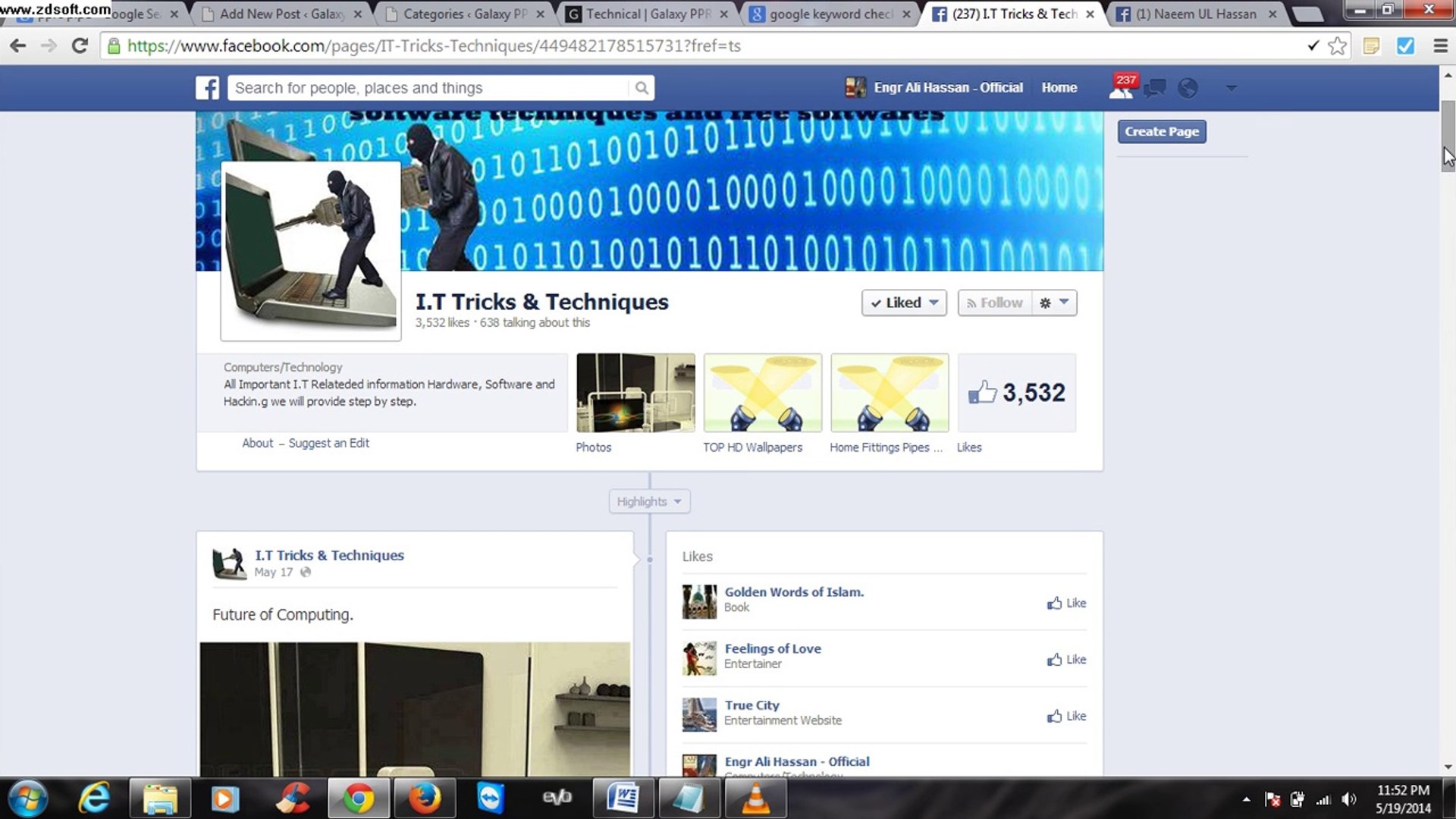Open Chrome hamburger menu
Image resolution: width=1456 pixels, height=819 pixels.
1440,46
